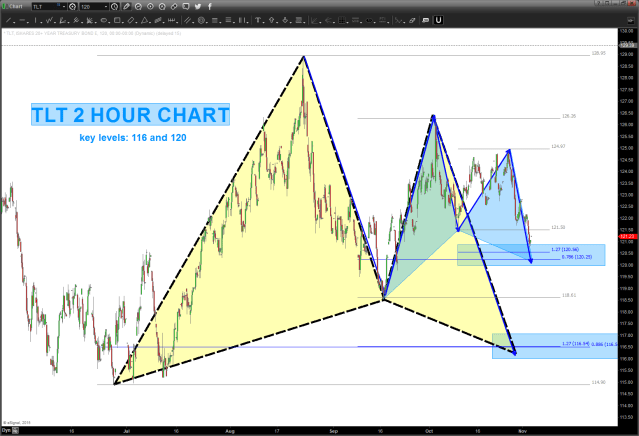
Task: Click the 124.97 price level label
Action: (x=558, y=146)
